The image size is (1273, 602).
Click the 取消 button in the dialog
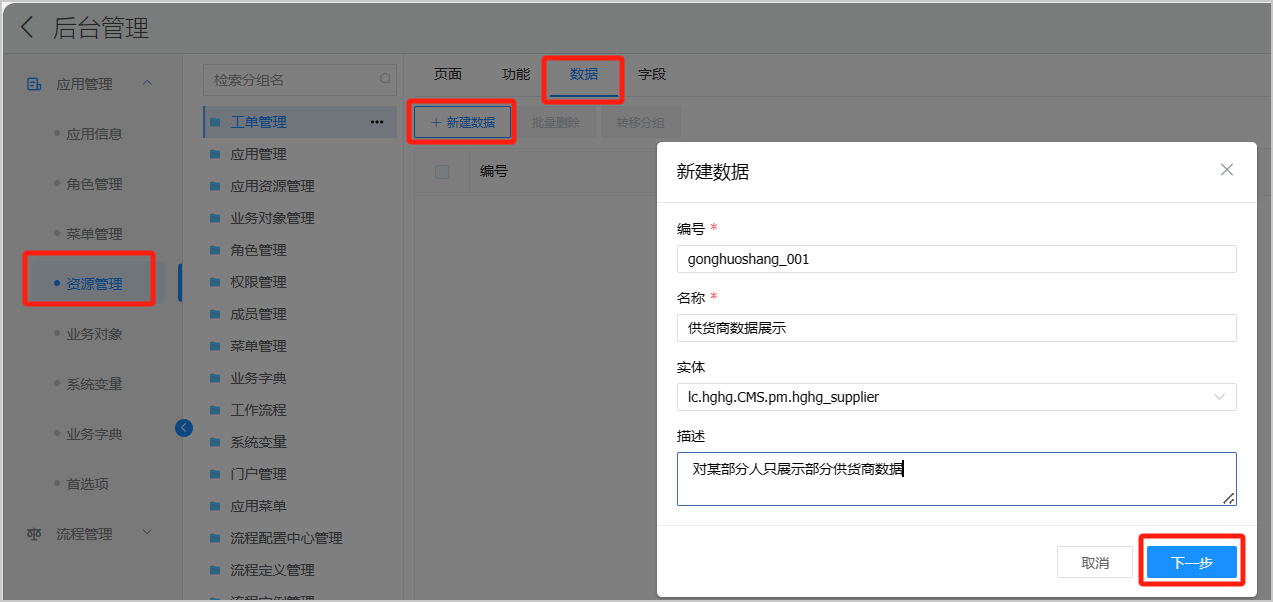1095,563
